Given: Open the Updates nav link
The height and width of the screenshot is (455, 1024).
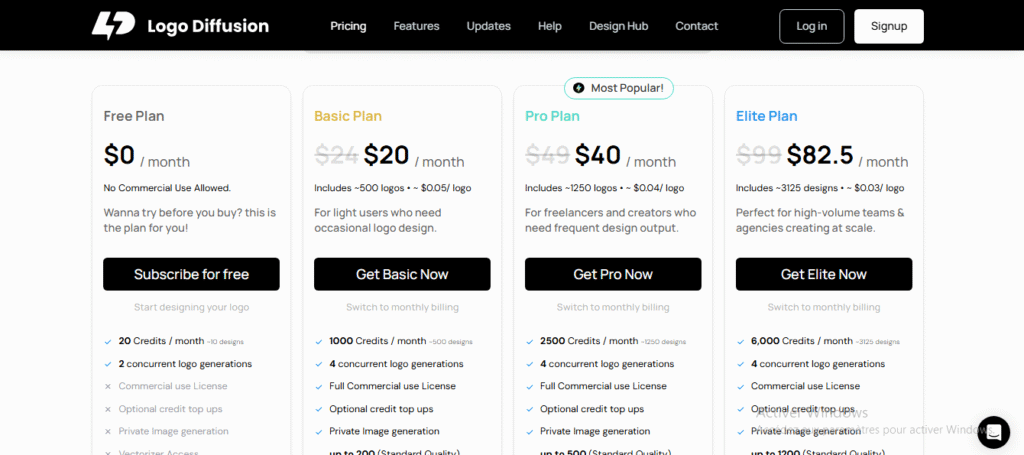Looking at the screenshot, I should coord(488,26).
